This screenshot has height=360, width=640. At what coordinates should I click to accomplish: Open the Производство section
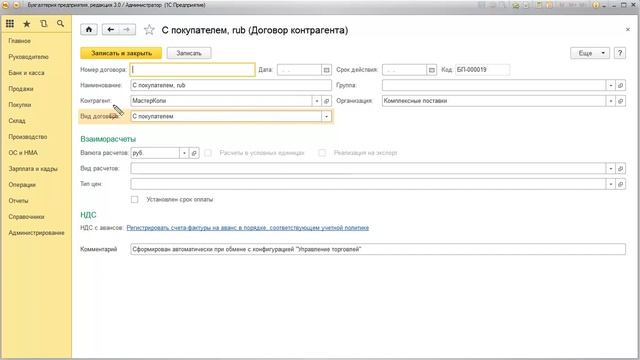coord(28,136)
